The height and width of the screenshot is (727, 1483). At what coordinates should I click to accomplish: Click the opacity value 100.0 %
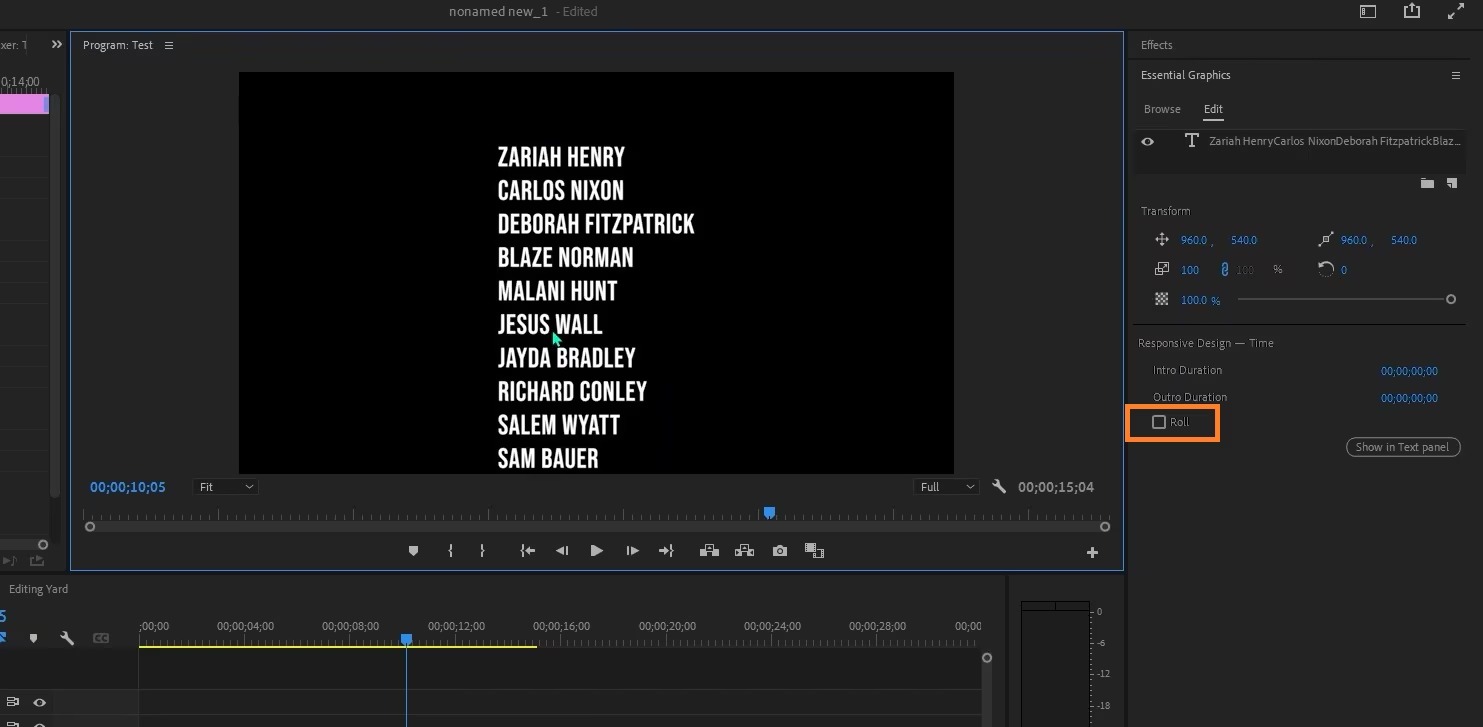coord(1201,300)
